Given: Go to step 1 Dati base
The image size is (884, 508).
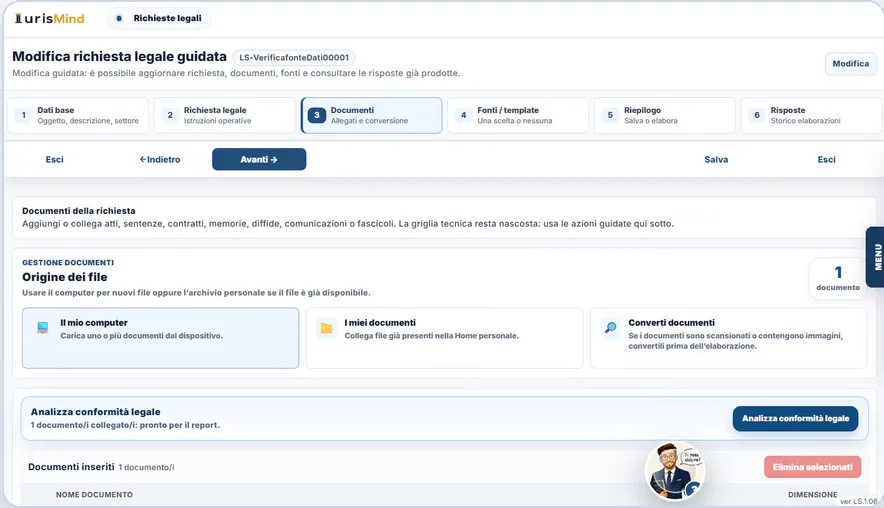Looking at the screenshot, I should click(x=78, y=116).
